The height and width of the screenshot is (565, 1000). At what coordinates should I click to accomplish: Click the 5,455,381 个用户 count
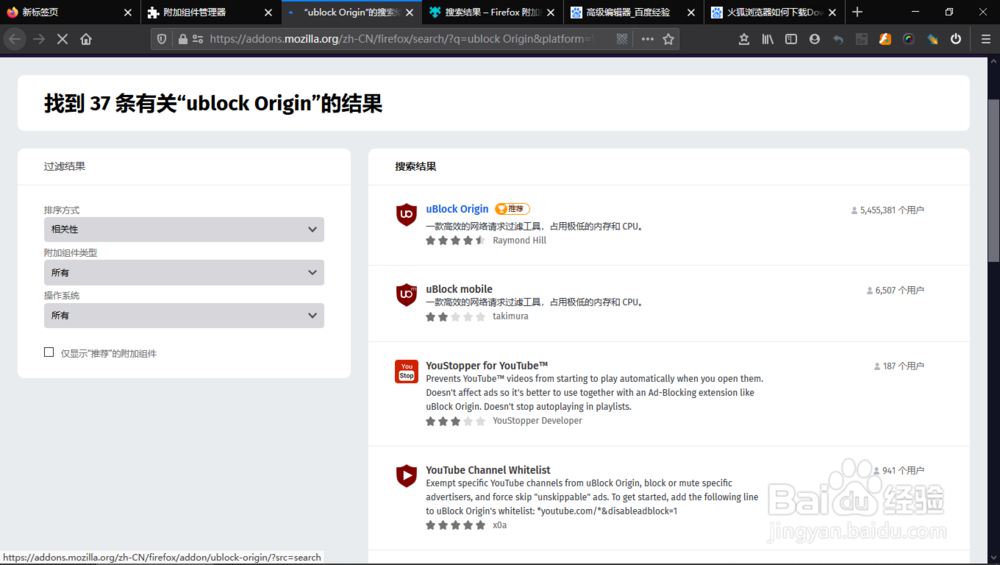[x=888, y=210]
